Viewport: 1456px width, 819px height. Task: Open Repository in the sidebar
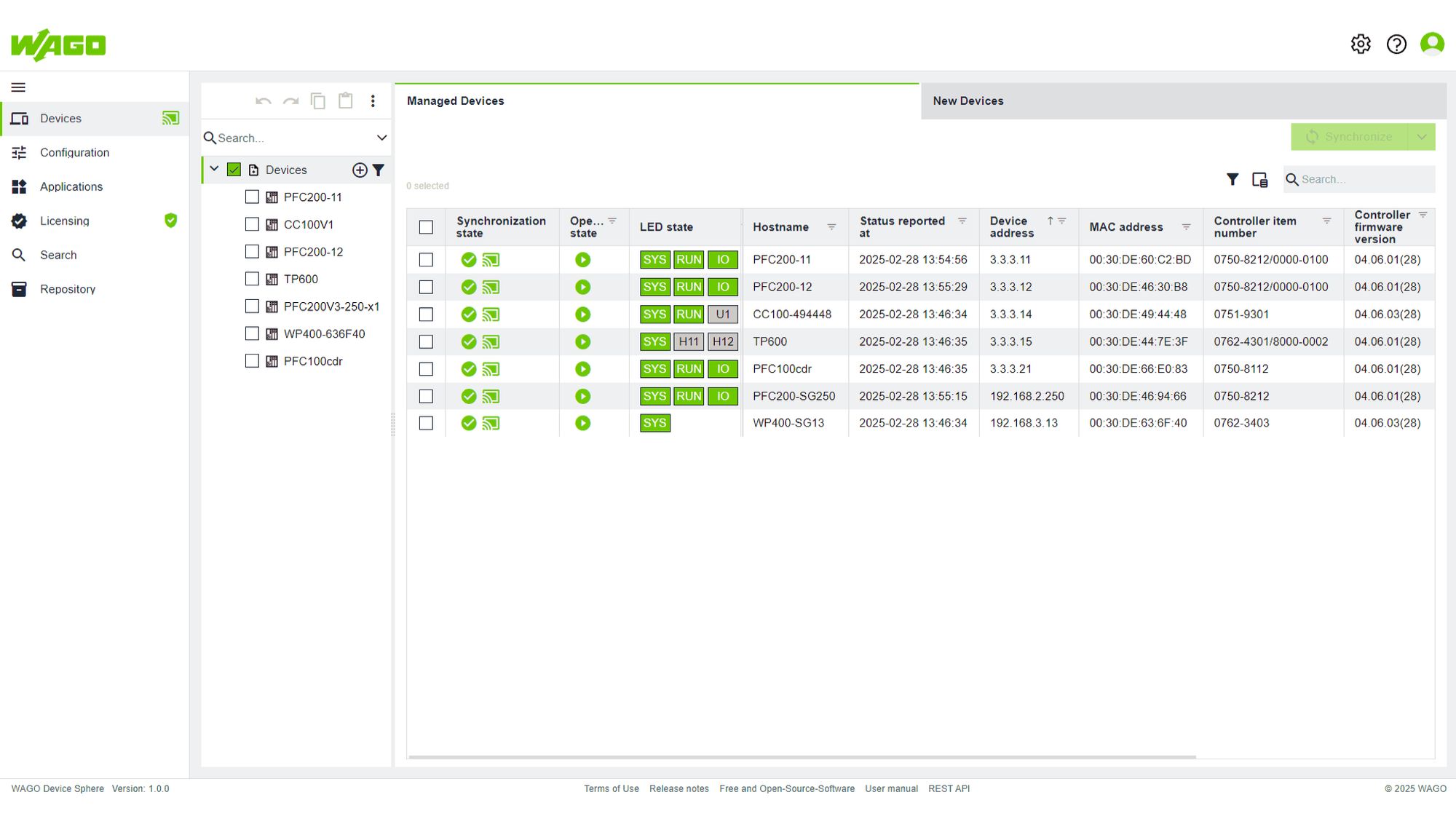tap(95, 290)
